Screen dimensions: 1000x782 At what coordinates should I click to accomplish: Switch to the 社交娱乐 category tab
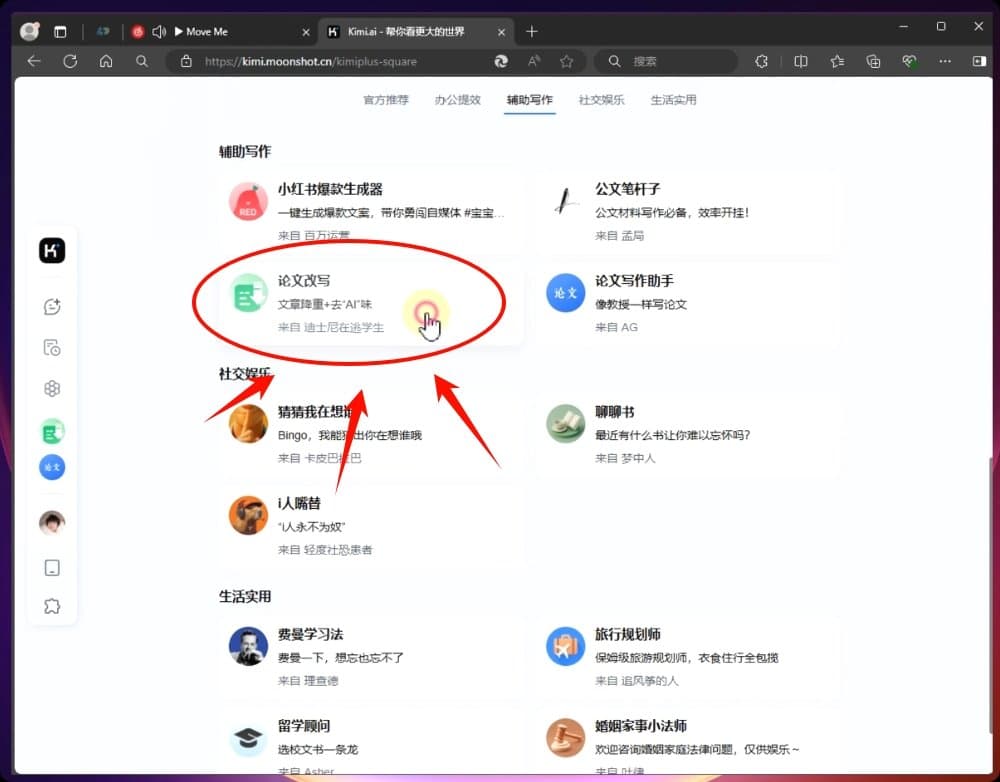pos(601,99)
